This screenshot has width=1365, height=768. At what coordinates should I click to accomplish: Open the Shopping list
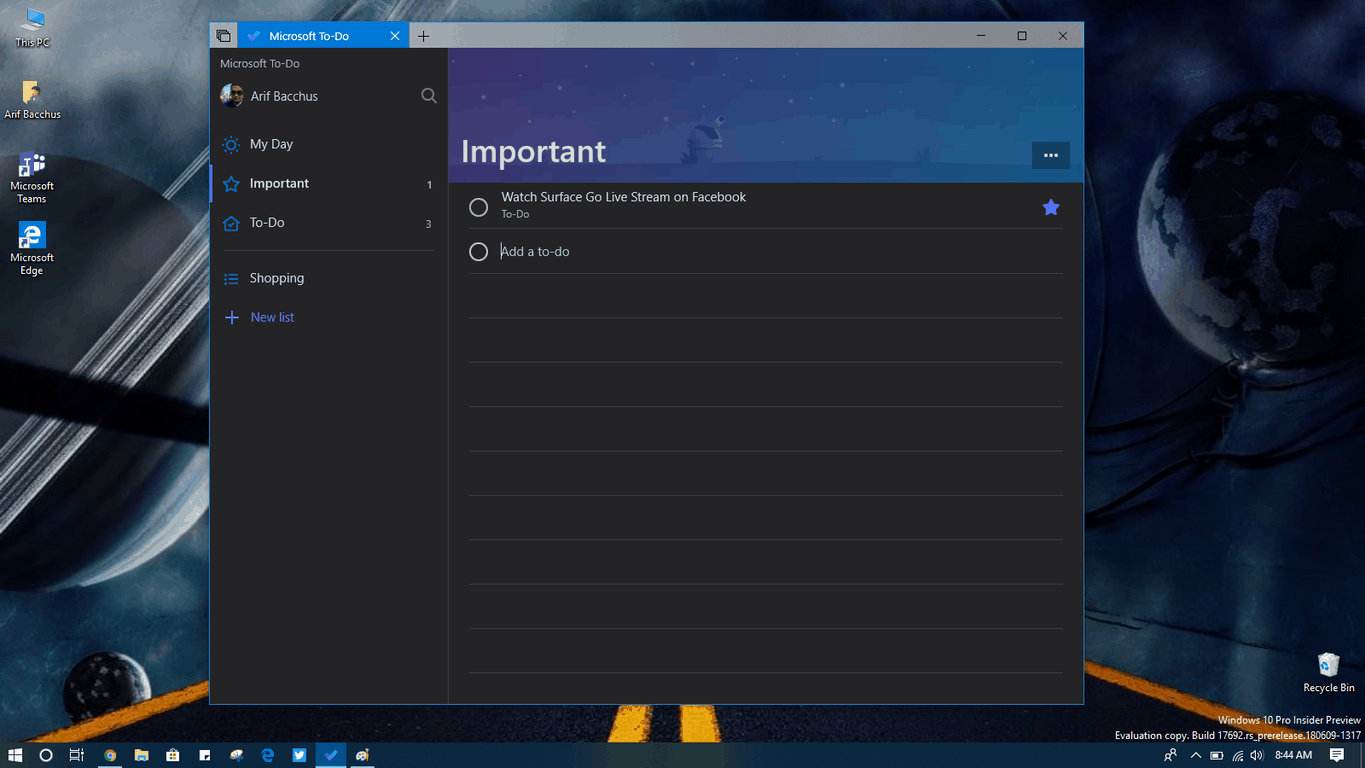(x=276, y=278)
